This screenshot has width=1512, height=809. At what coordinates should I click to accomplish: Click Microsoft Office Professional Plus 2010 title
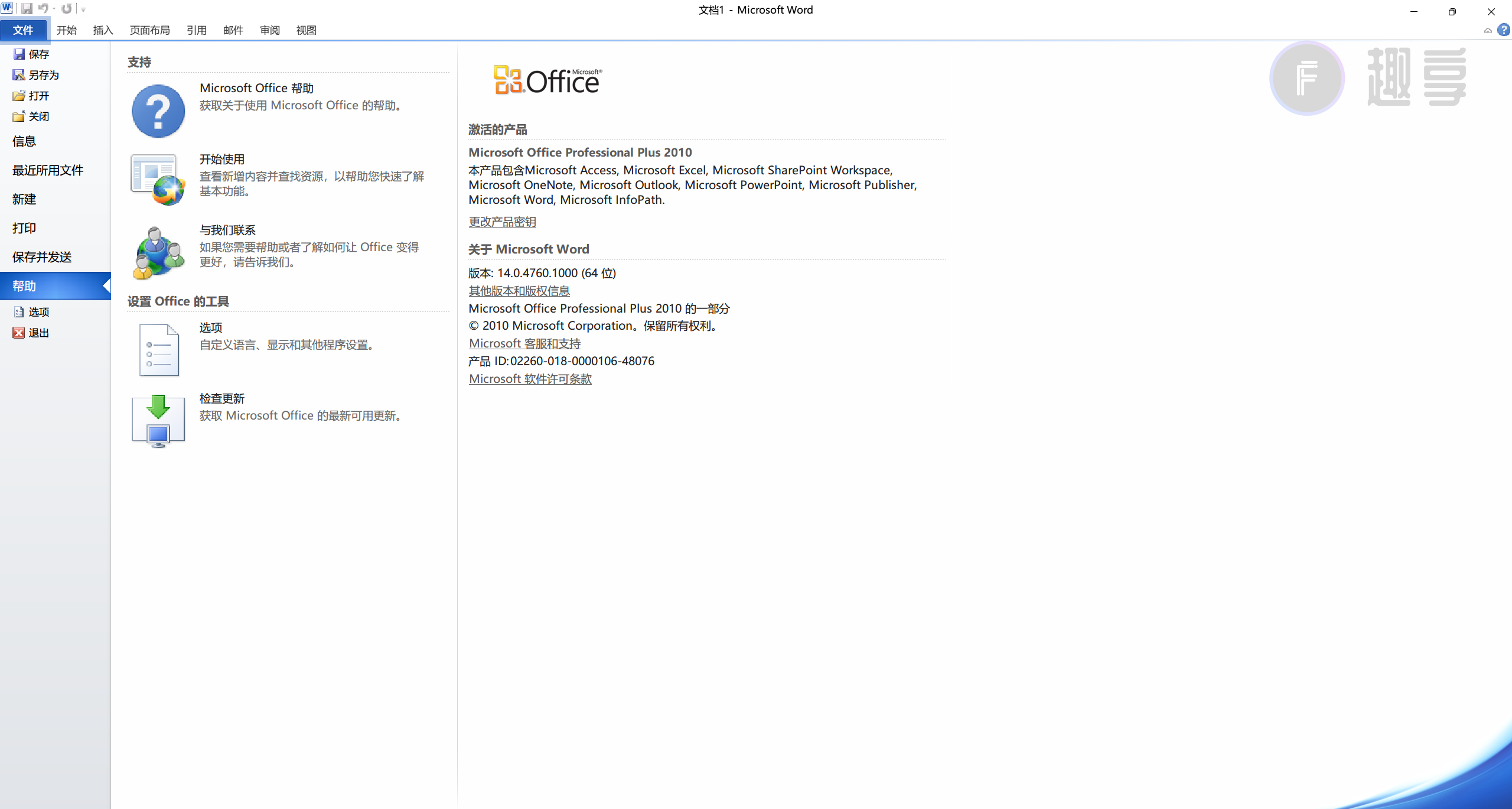[x=580, y=152]
